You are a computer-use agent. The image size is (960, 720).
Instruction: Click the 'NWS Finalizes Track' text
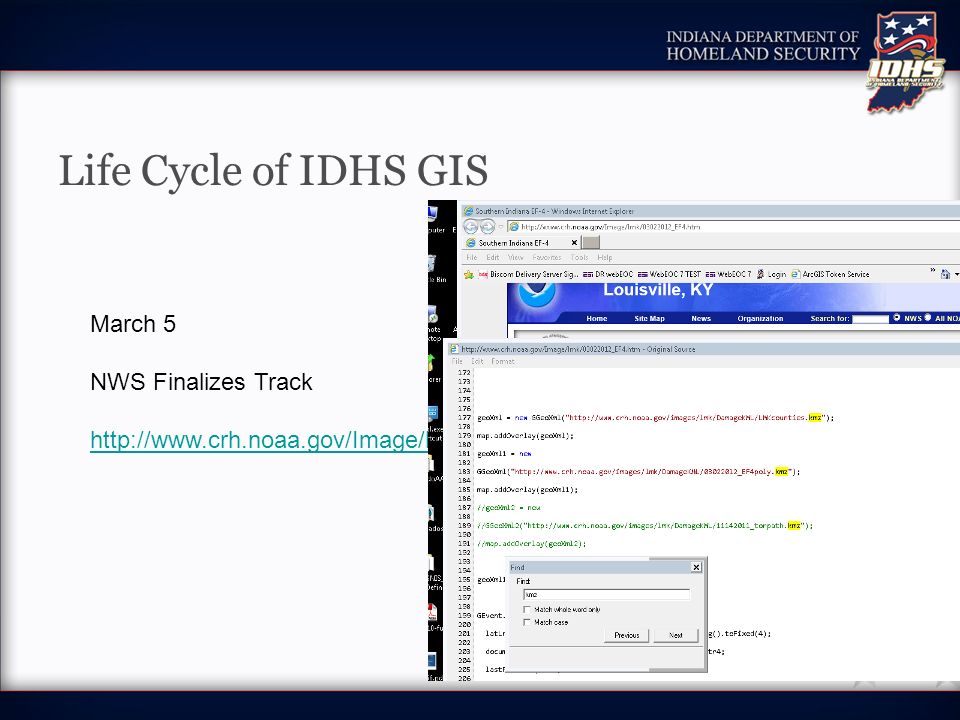click(x=201, y=382)
